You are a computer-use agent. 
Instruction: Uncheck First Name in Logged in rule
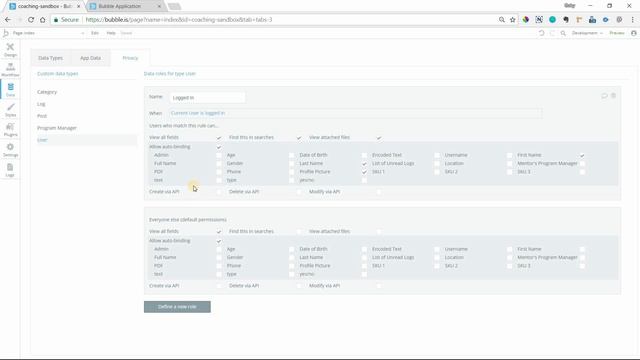click(x=582, y=156)
